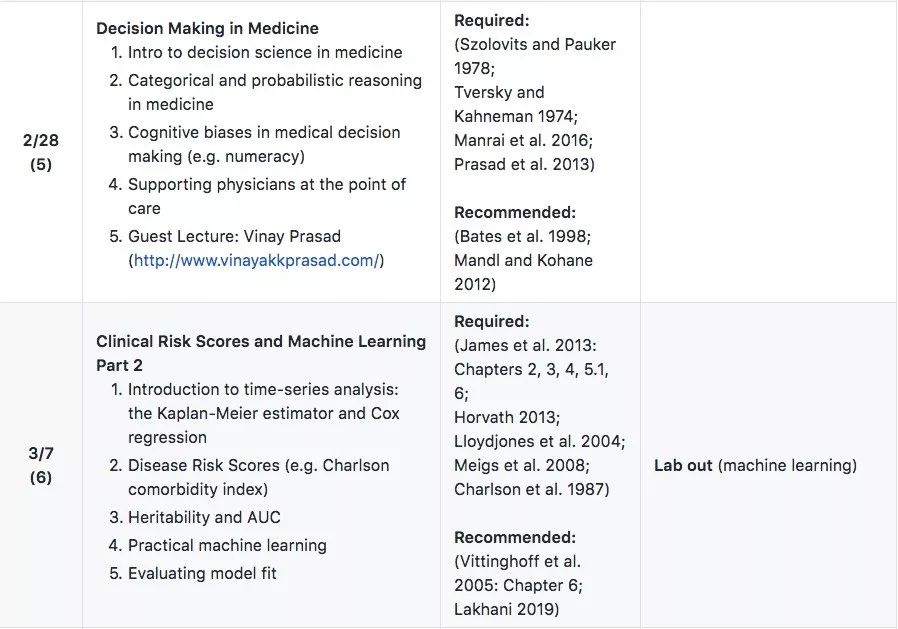Click the Prasad et al. 2013 citation
The height and width of the screenshot is (629, 898).
coord(525,164)
